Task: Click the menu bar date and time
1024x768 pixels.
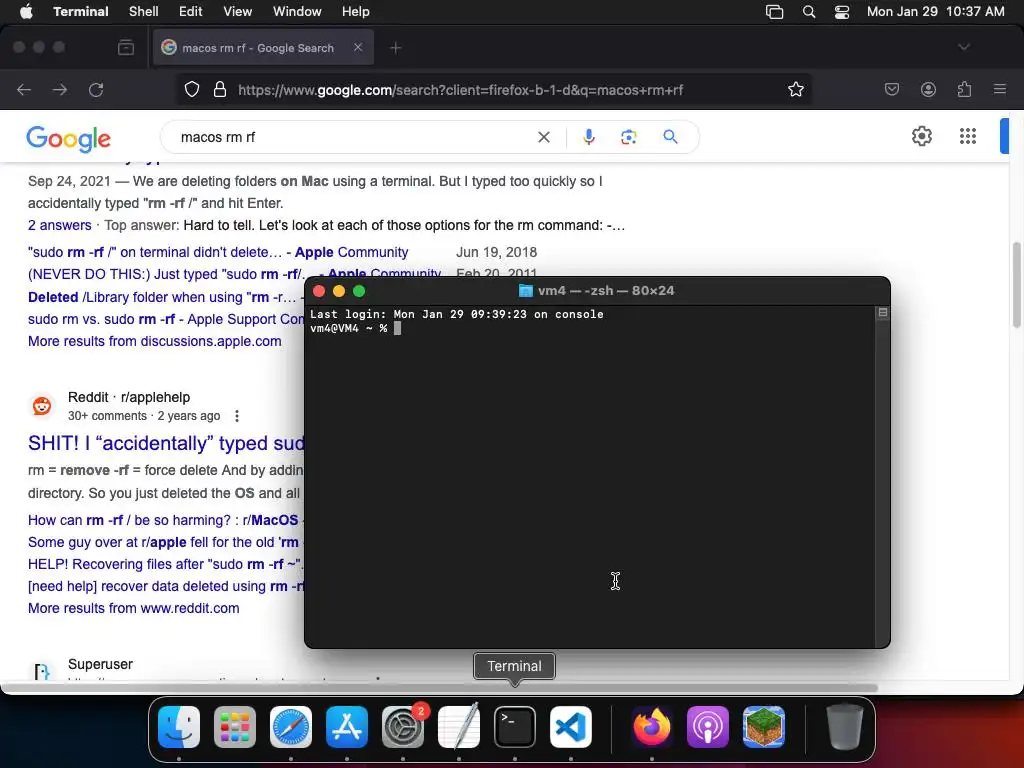Action: (935, 12)
